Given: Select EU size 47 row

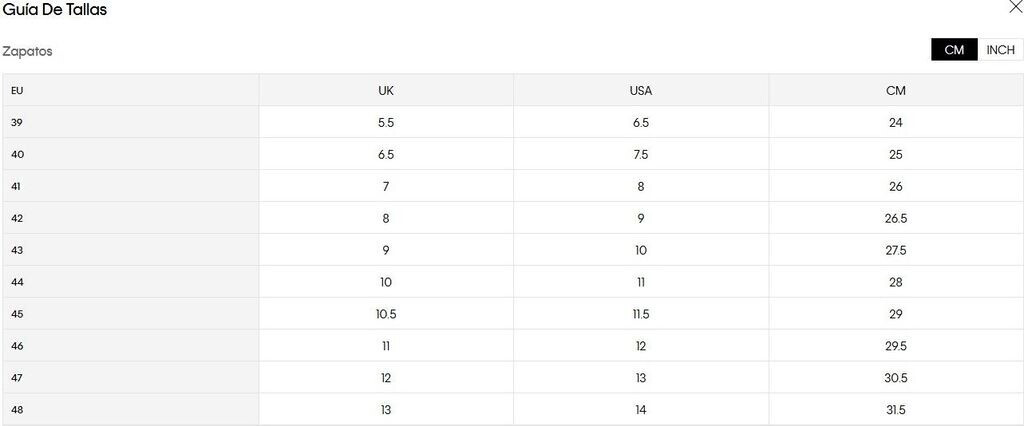Looking at the screenshot, I should tap(17, 378).
